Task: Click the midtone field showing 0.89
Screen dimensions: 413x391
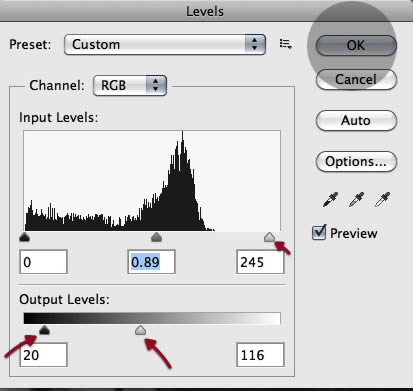Action: click(x=151, y=262)
